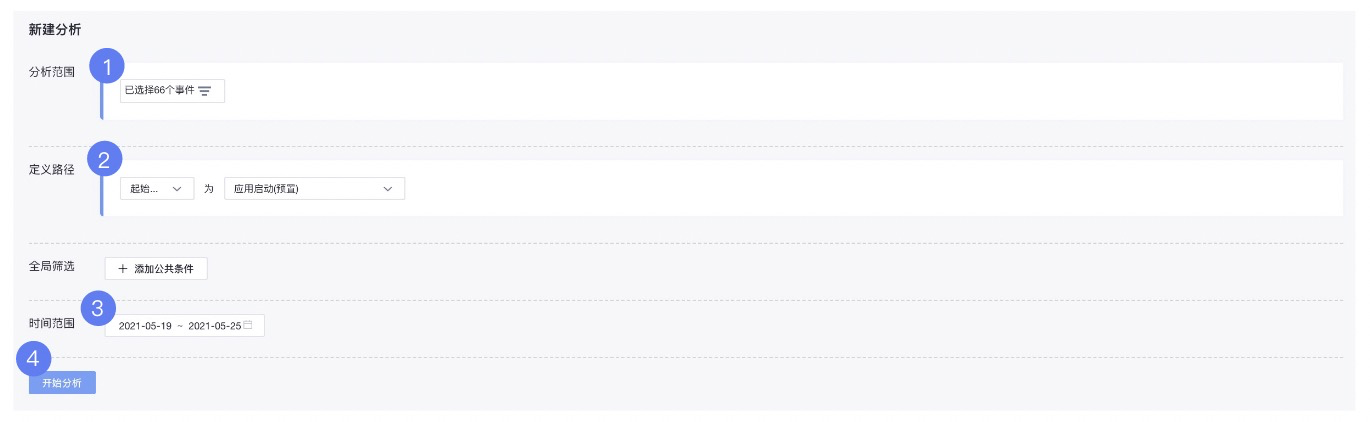Click the numbered circle badge 3
Viewport: 1370px width, 422px height.
pos(97,308)
